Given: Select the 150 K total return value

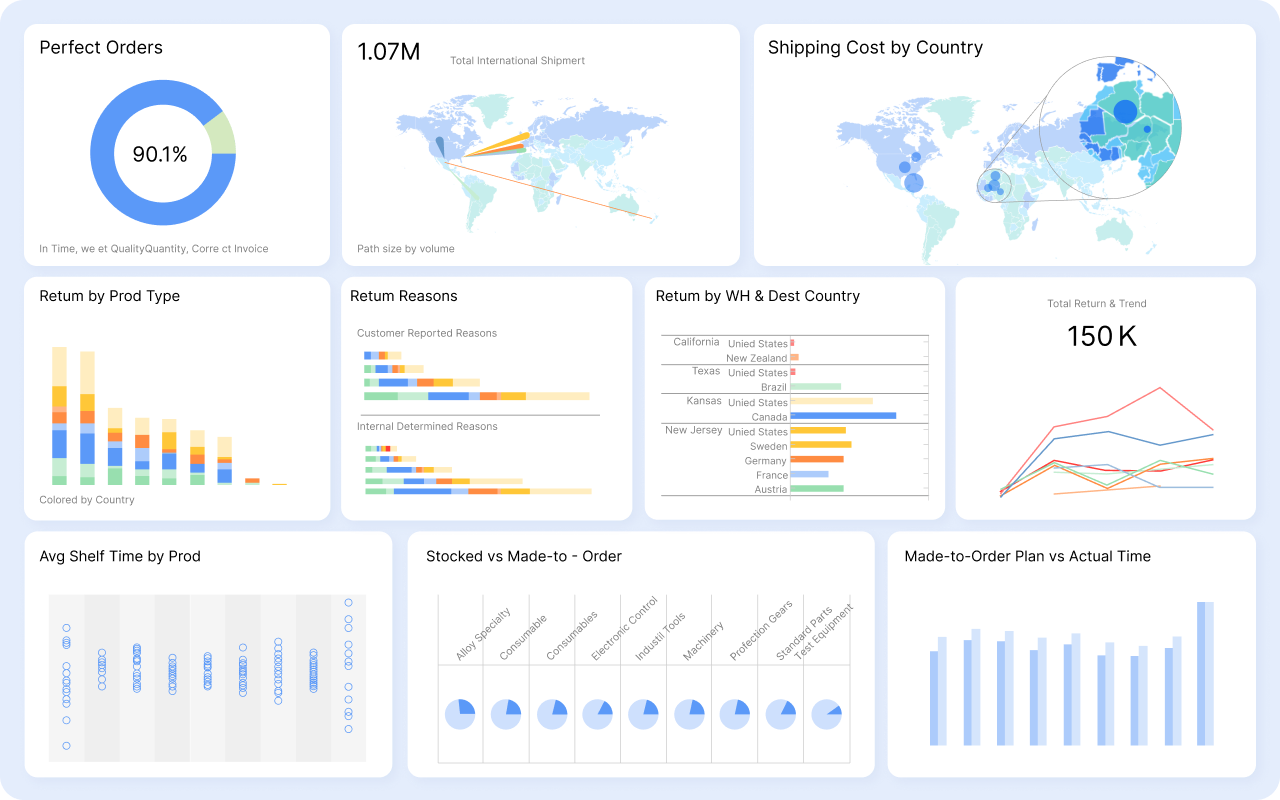Looking at the screenshot, I should click(1102, 336).
